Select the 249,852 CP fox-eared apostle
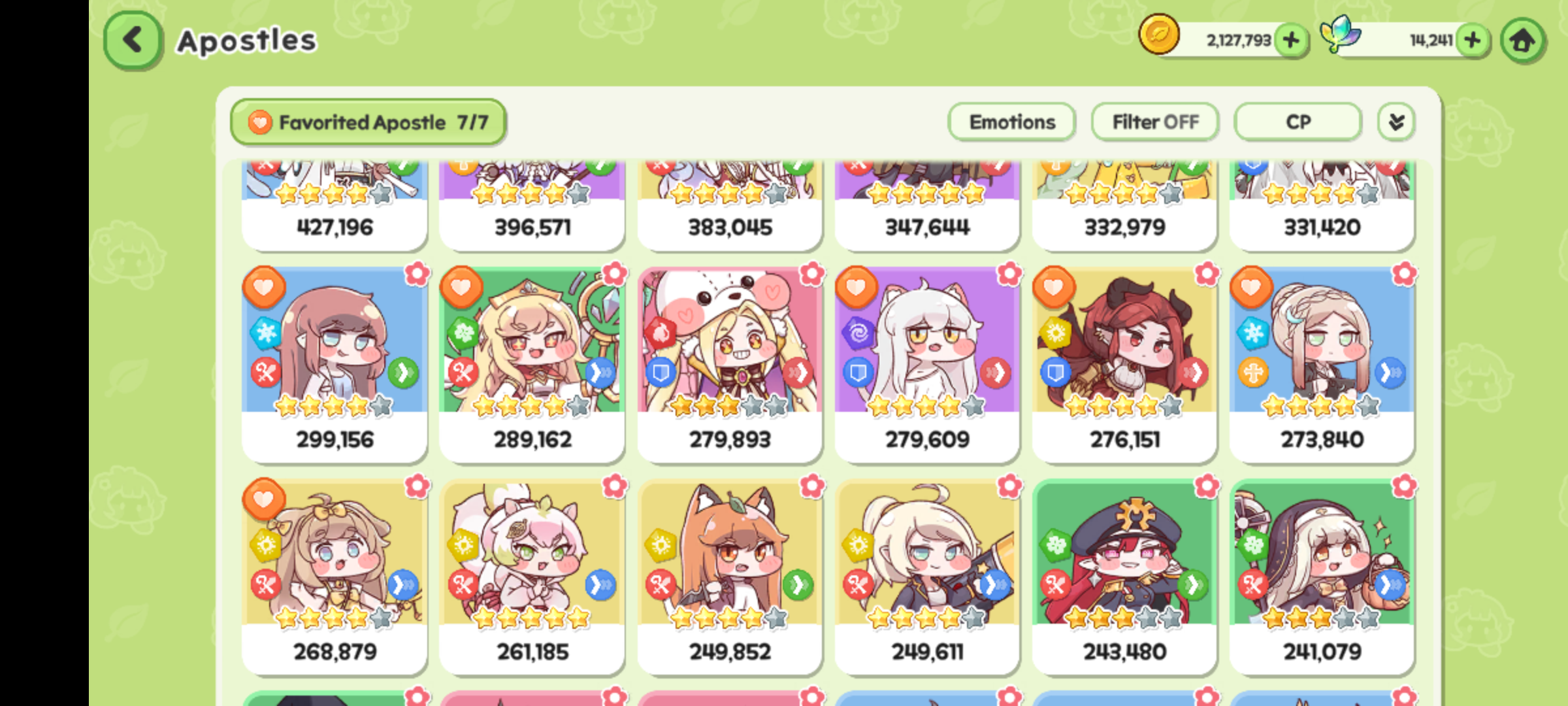The width and height of the screenshot is (1568, 706). pyautogui.click(x=730, y=577)
